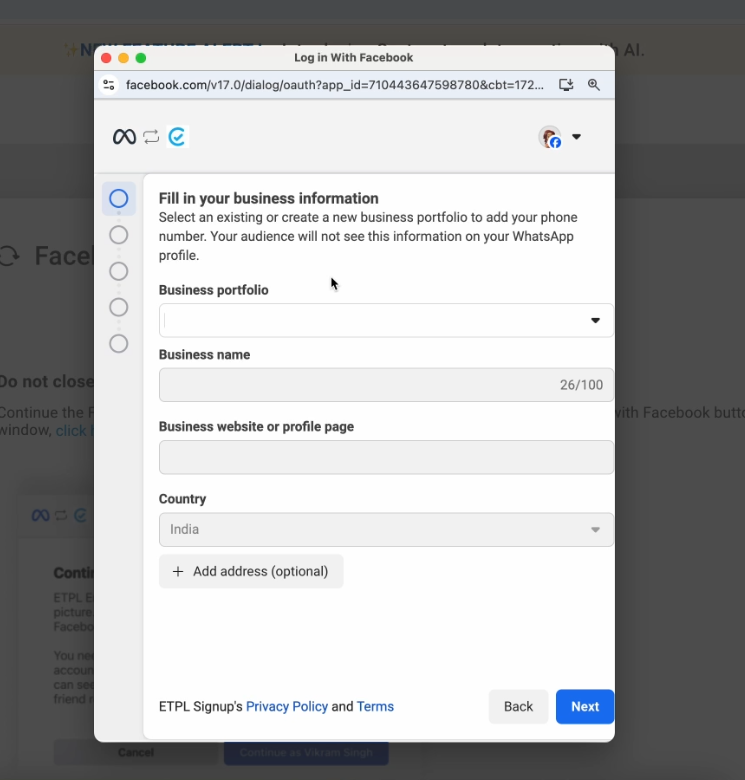Click the Meta logo in background window card
The width and height of the screenshot is (745, 780).
tap(40, 515)
